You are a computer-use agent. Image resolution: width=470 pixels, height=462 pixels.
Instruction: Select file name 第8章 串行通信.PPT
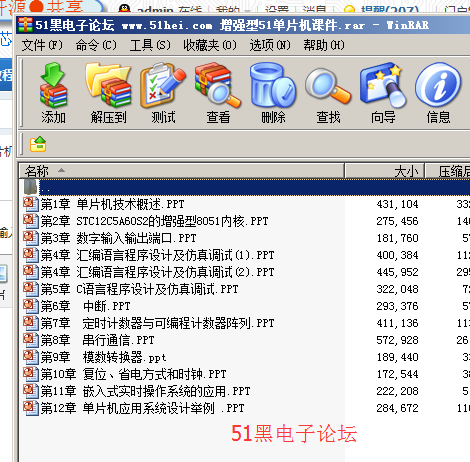[x=97, y=340]
